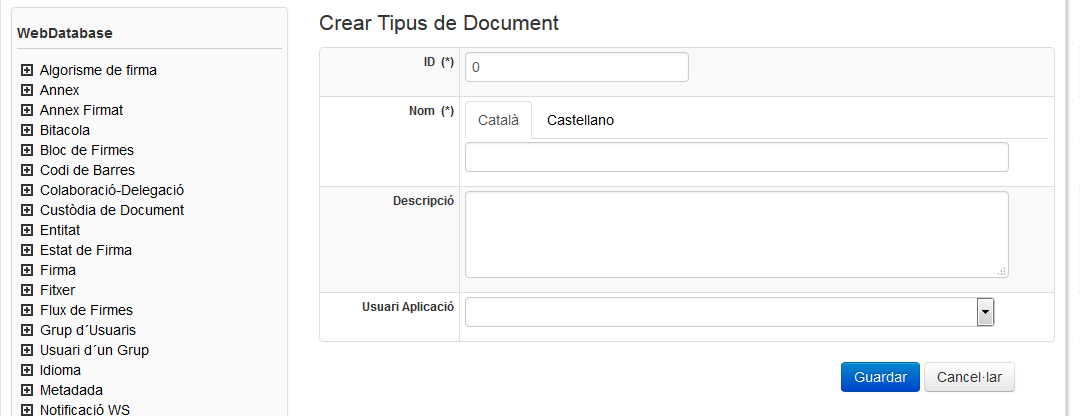Select the Català language tab
Viewport: 1080px width, 416px height.
(x=498, y=120)
